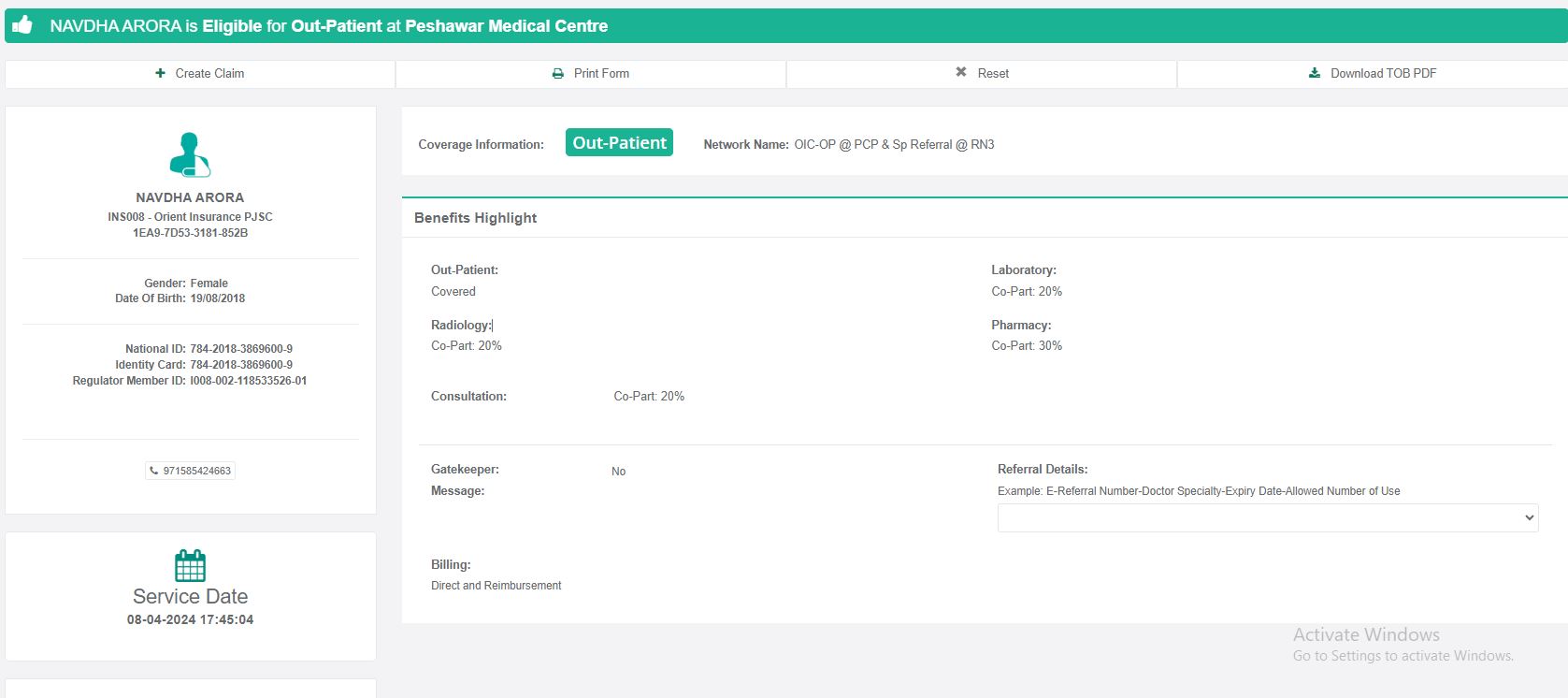This screenshot has height=698, width=1568.
Task: Click the green Out-Patient coverage badge
Action: pos(619,142)
